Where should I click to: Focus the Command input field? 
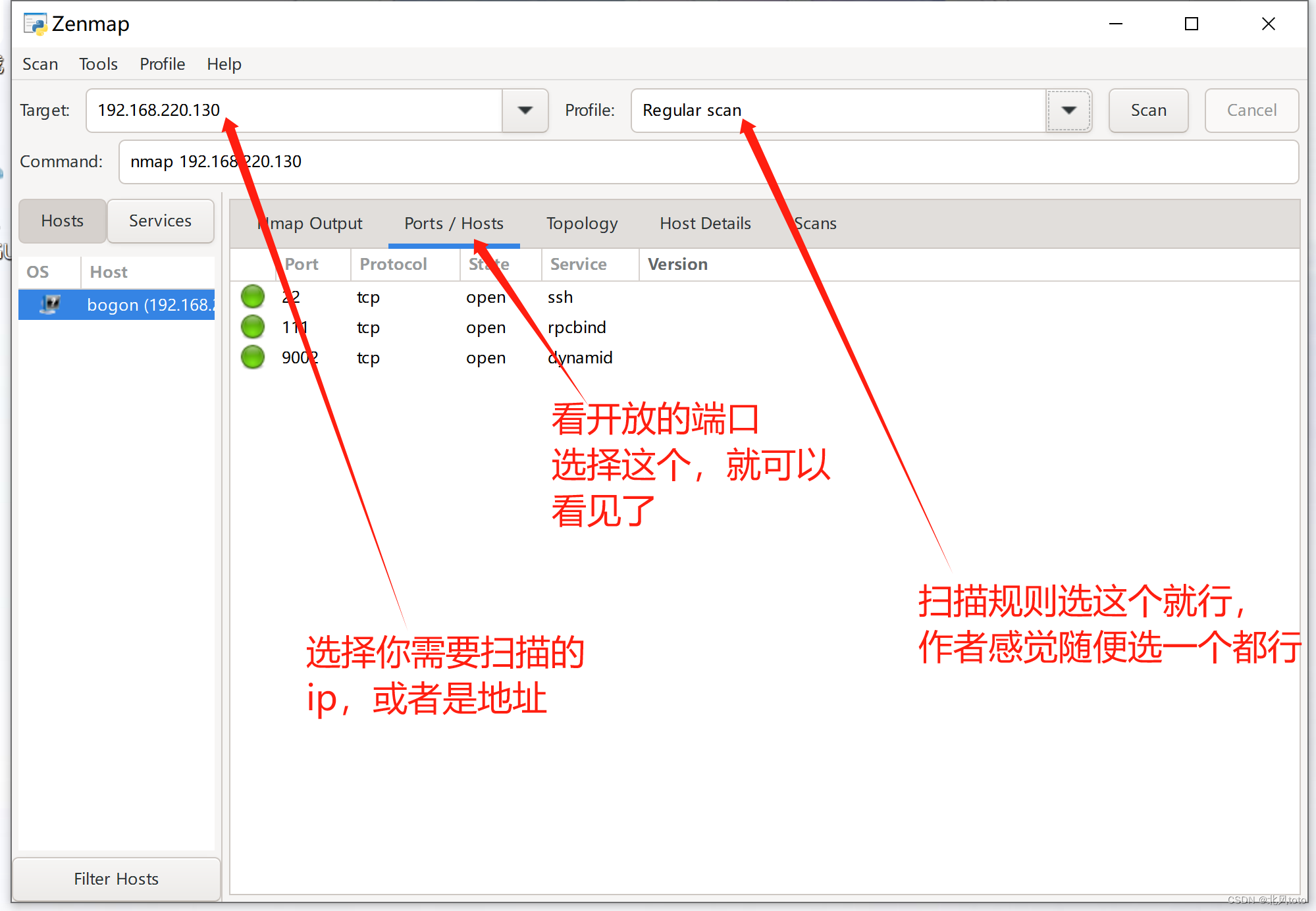pyautogui.click(x=708, y=162)
